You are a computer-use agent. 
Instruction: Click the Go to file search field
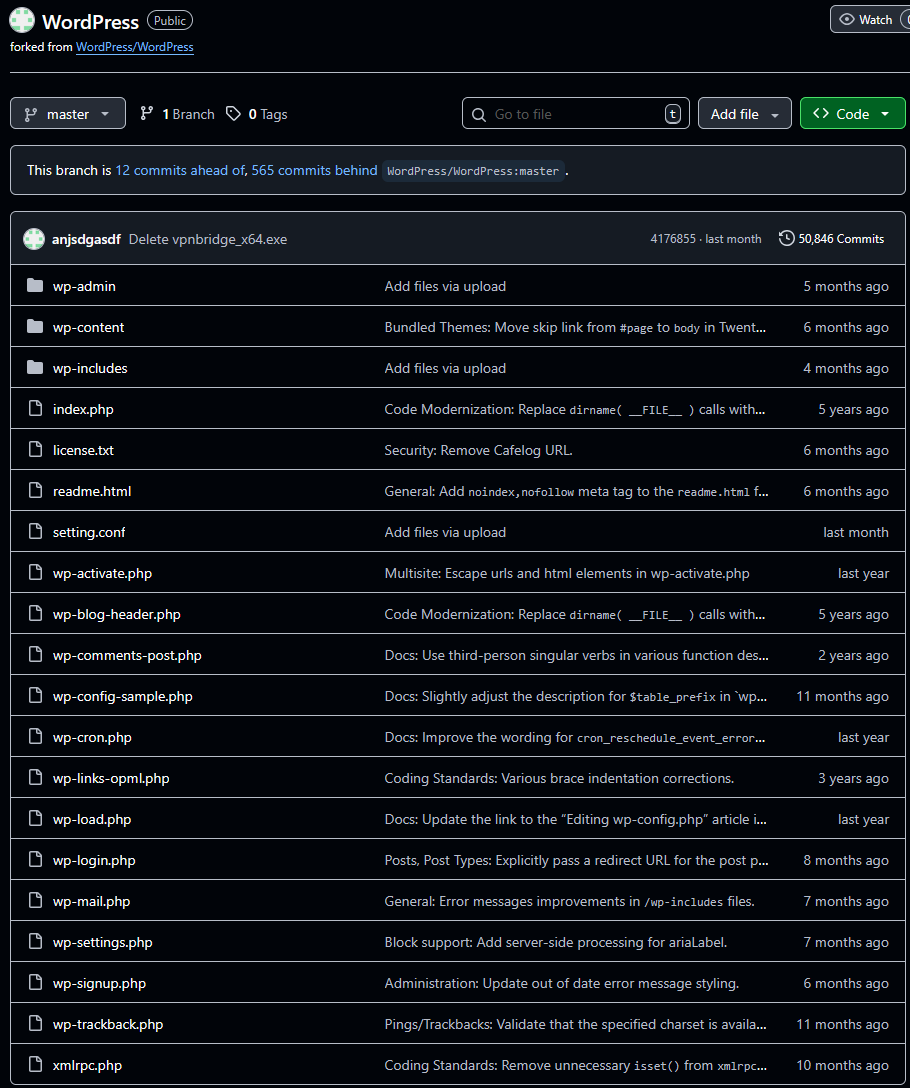(575, 114)
